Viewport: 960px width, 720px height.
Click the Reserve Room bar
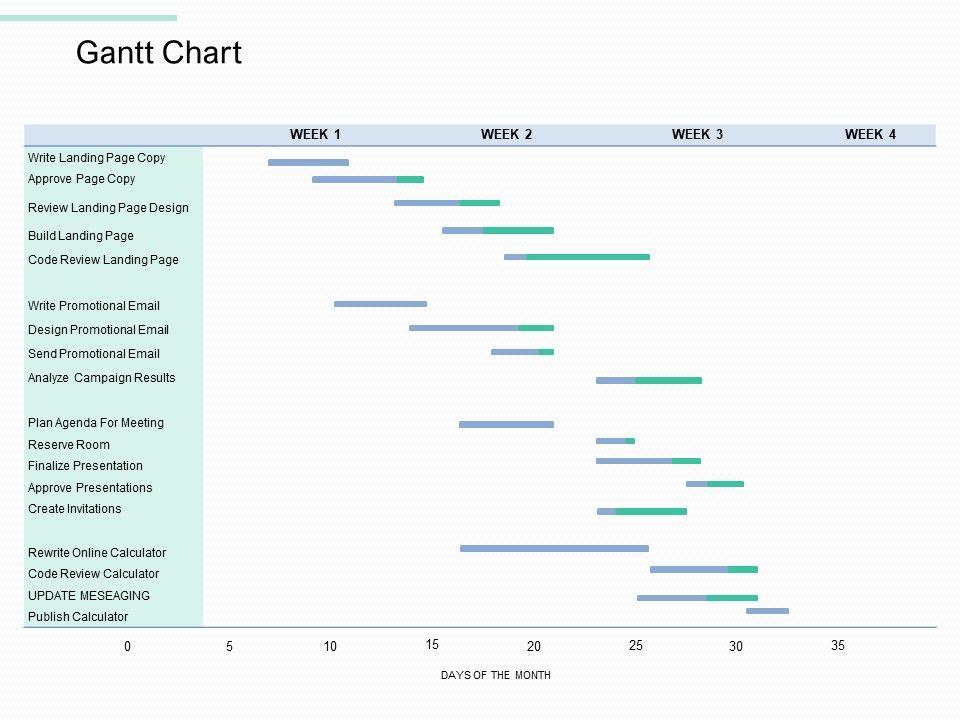[615, 440]
